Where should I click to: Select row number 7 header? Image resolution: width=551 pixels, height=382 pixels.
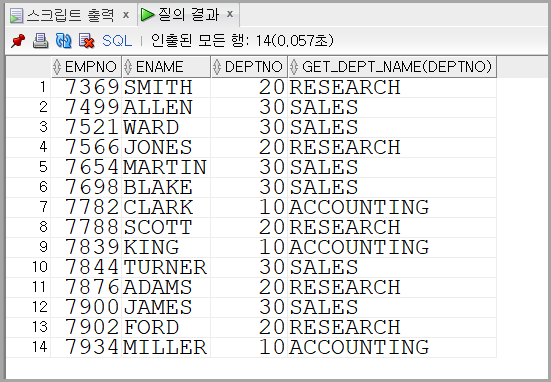tap(28, 207)
